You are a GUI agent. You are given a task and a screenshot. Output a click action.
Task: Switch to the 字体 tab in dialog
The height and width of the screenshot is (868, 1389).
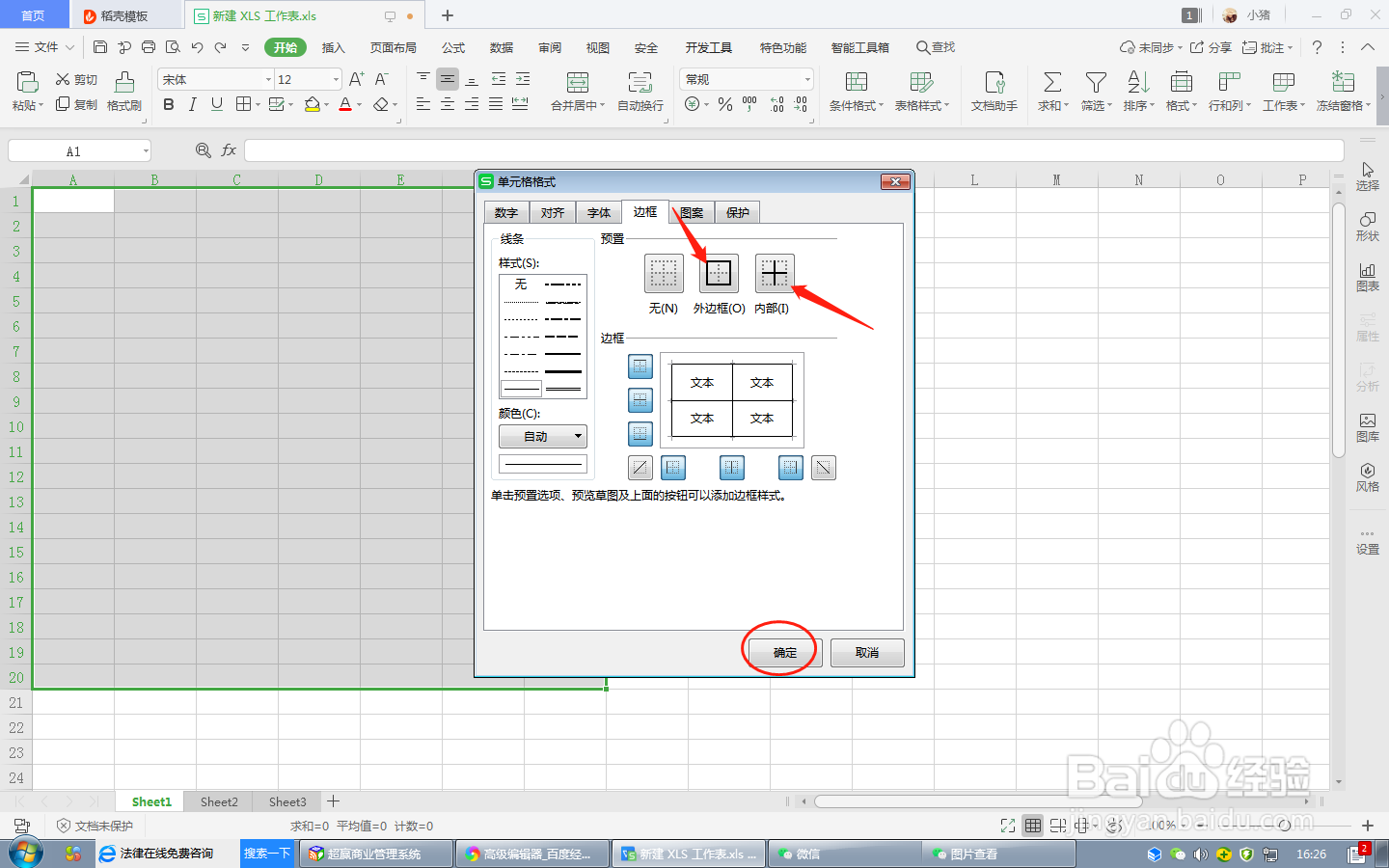(599, 212)
